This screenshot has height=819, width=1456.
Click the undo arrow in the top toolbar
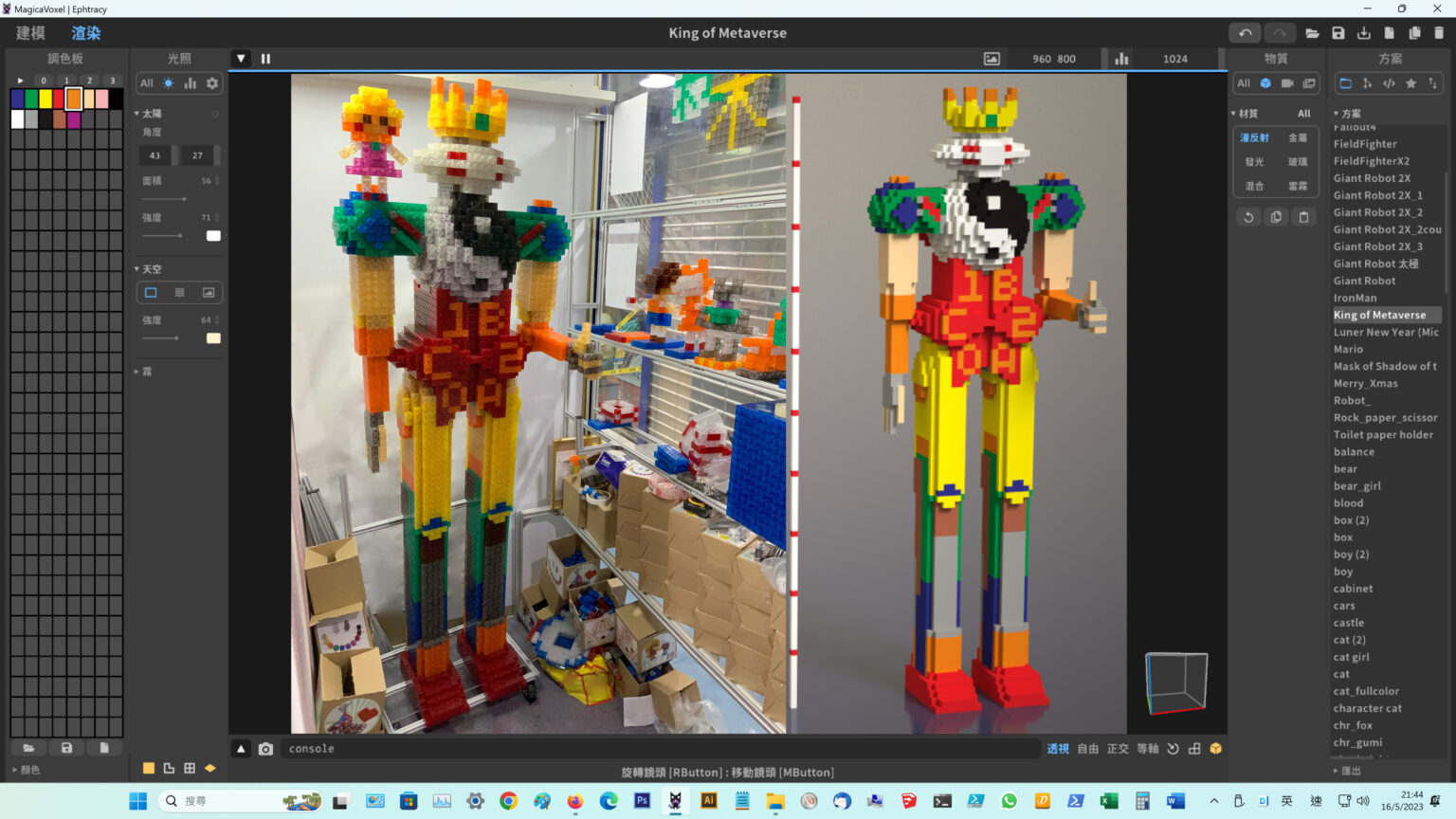(x=1245, y=32)
